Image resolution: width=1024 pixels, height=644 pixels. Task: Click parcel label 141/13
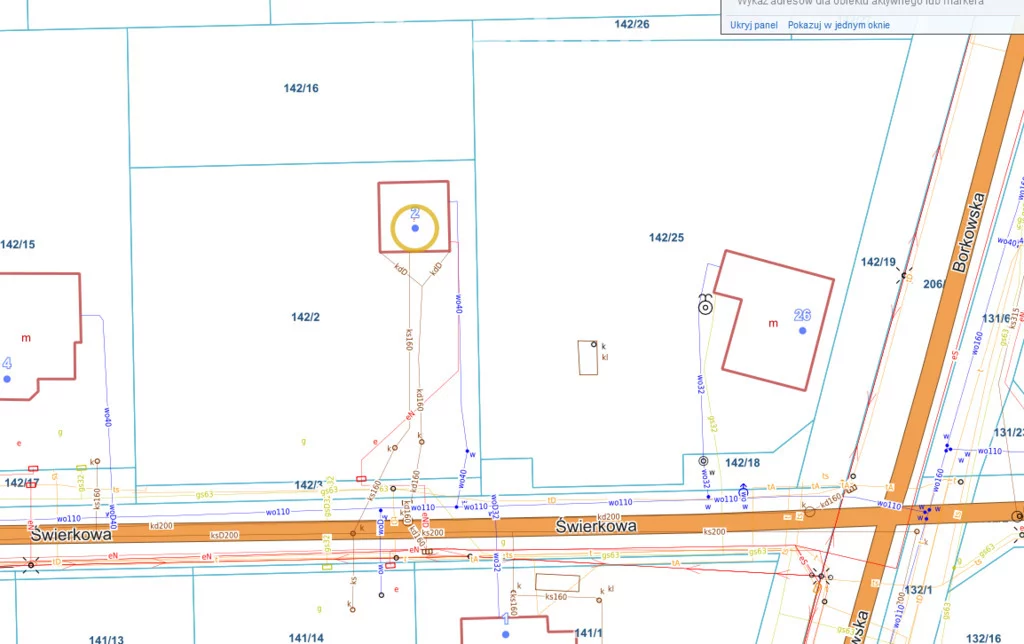click(x=106, y=639)
